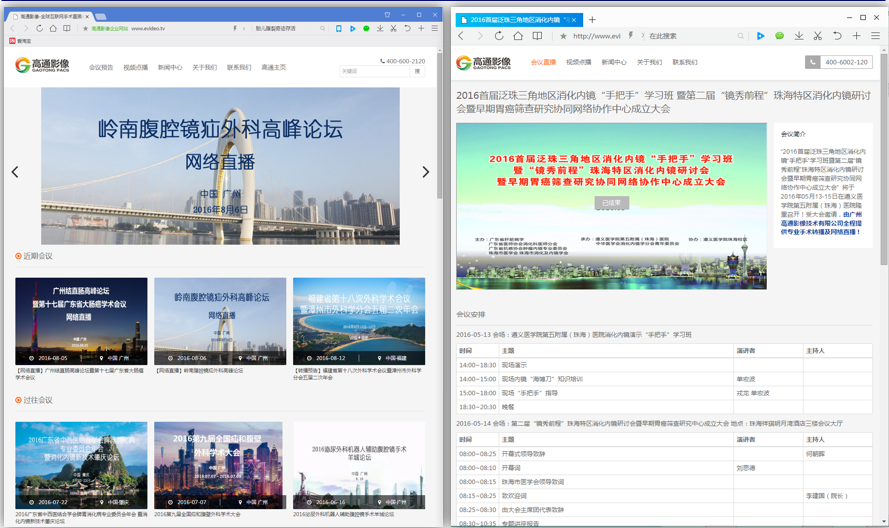Open 广州结直肠高峰论坛 conference thumbnail
This screenshot has height=528, width=889.
tap(81, 321)
